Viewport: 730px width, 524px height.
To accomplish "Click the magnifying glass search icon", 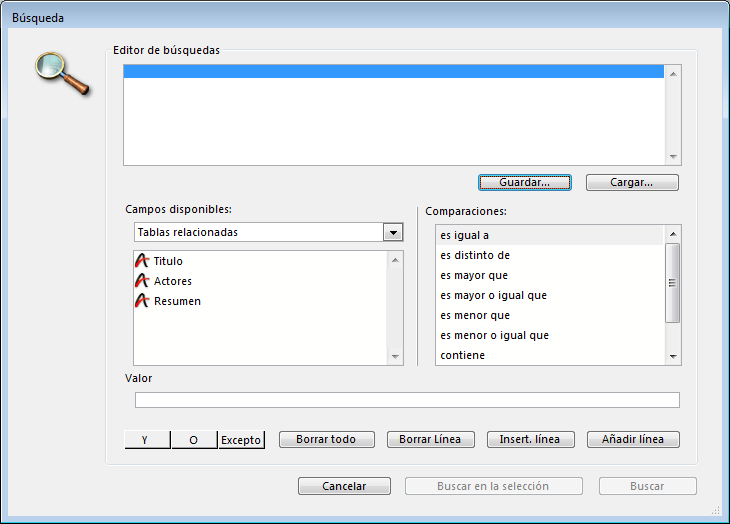I will coord(60,73).
